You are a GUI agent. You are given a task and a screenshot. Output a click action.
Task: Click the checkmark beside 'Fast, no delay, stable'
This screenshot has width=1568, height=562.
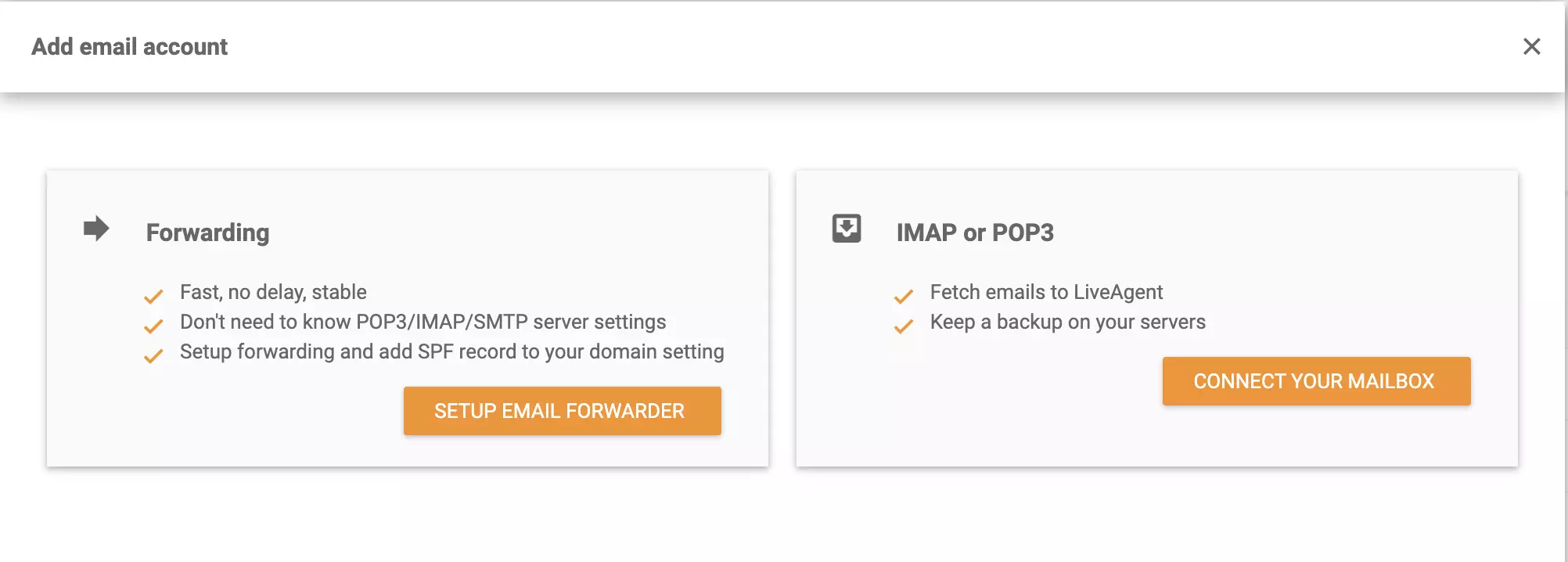pyautogui.click(x=153, y=296)
